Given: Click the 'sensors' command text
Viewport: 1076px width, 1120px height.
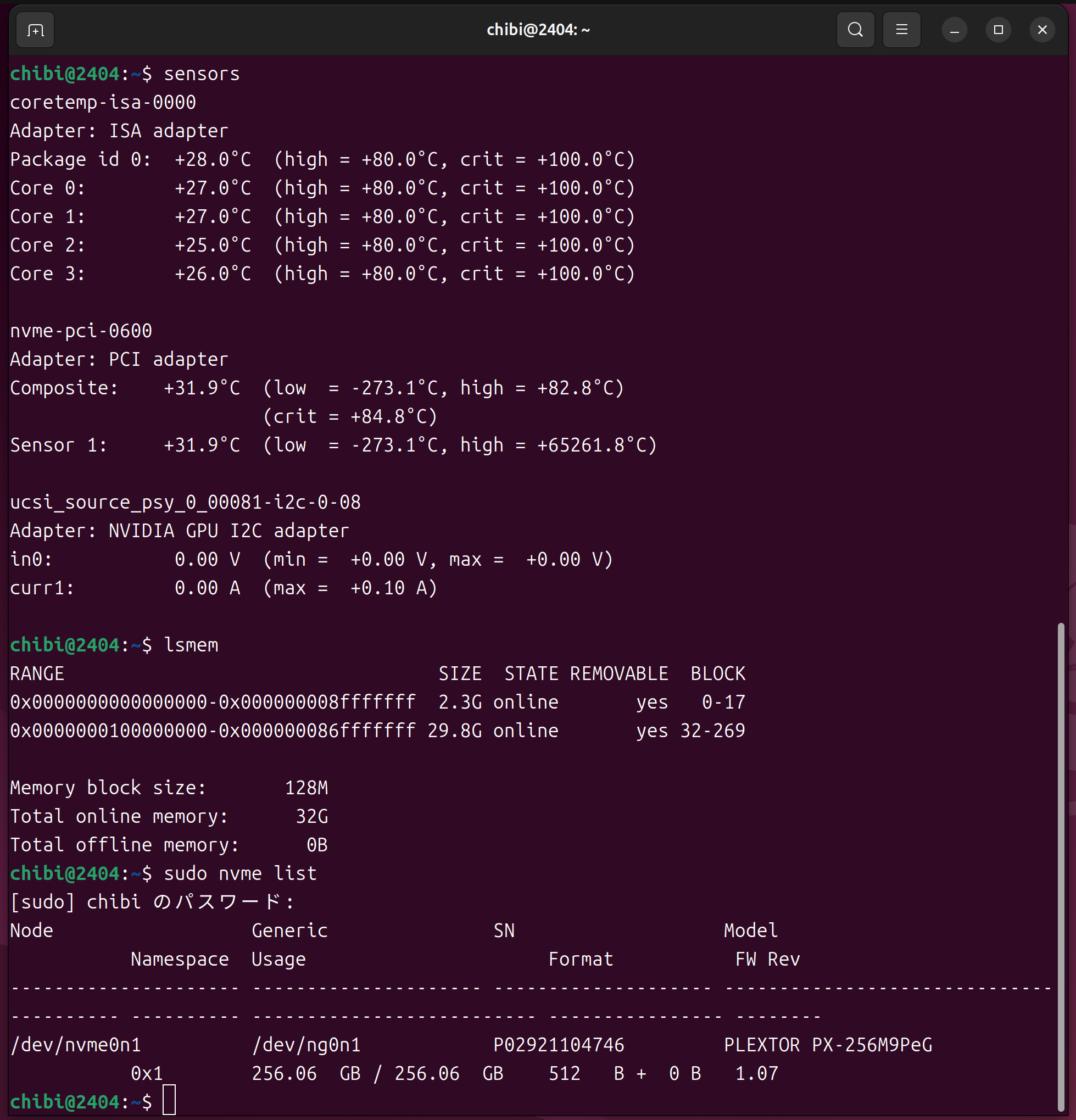Looking at the screenshot, I should tap(201, 74).
